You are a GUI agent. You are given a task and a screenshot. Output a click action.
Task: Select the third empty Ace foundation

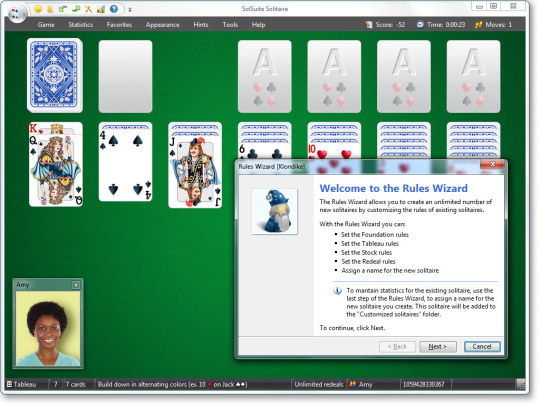coord(404,76)
